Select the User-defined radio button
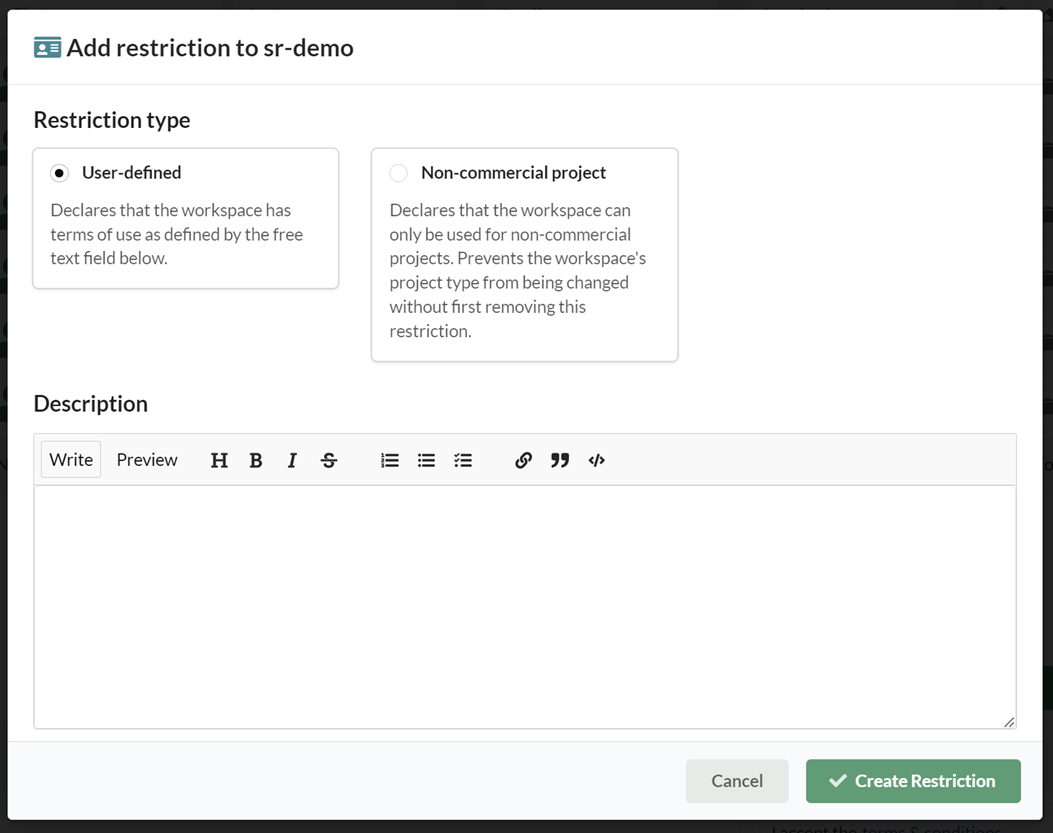The height and width of the screenshot is (833, 1053). click(x=60, y=173)
